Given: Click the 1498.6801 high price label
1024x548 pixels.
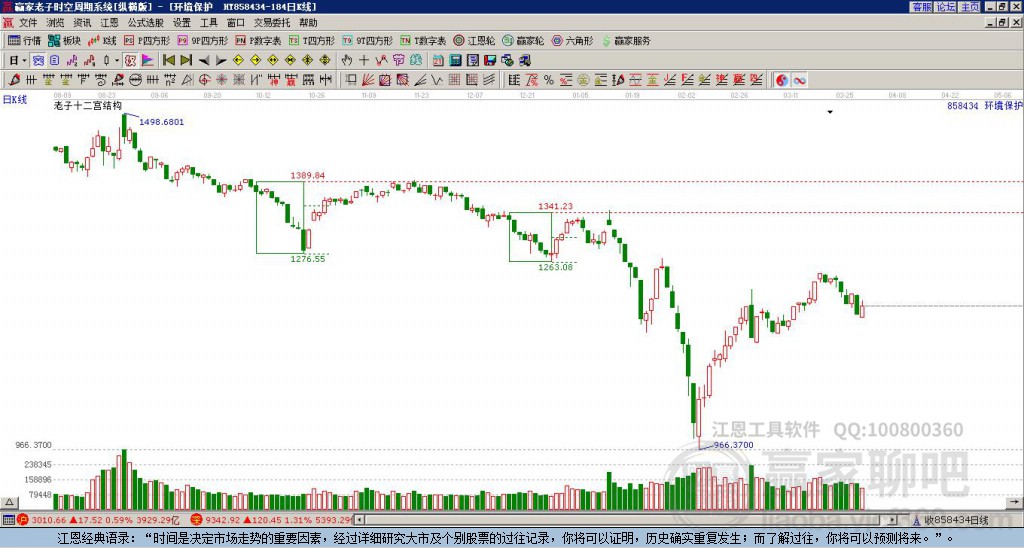Looking at the screenshot, I should [x=161, y=121].
